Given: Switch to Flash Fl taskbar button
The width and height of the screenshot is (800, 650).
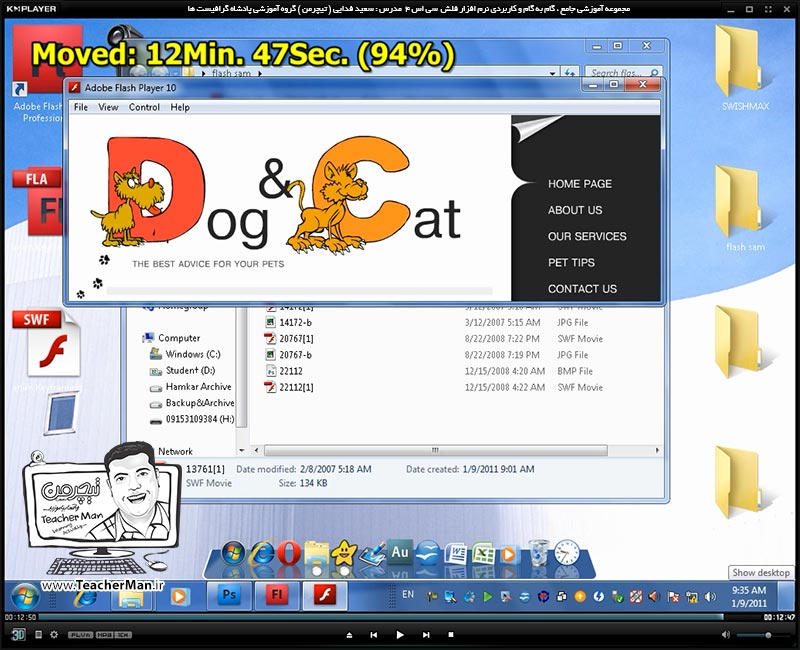Looking at the screenshot, I should [277, 595].
